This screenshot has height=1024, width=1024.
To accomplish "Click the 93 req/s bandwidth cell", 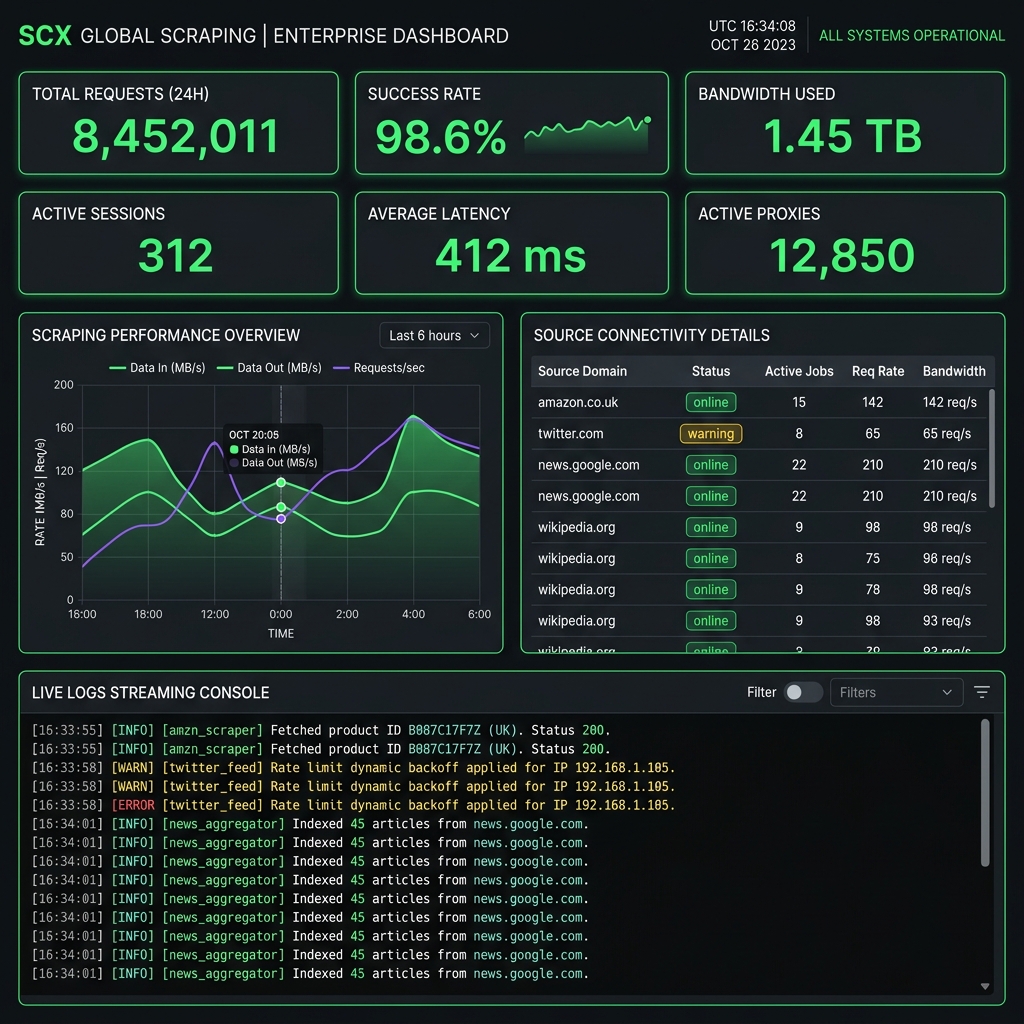I will 946,620.
